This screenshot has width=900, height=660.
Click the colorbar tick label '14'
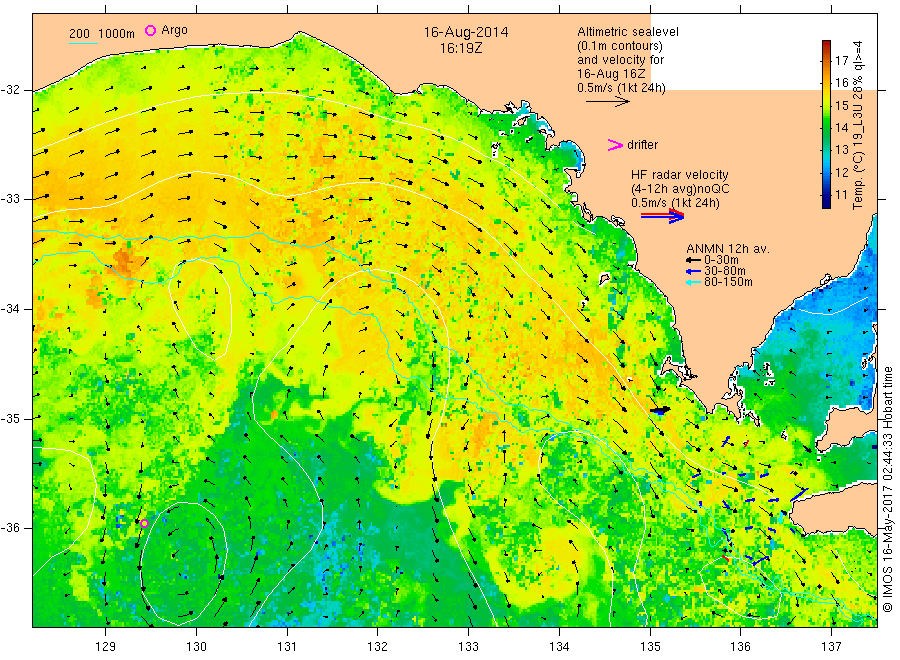pos(841,127)
